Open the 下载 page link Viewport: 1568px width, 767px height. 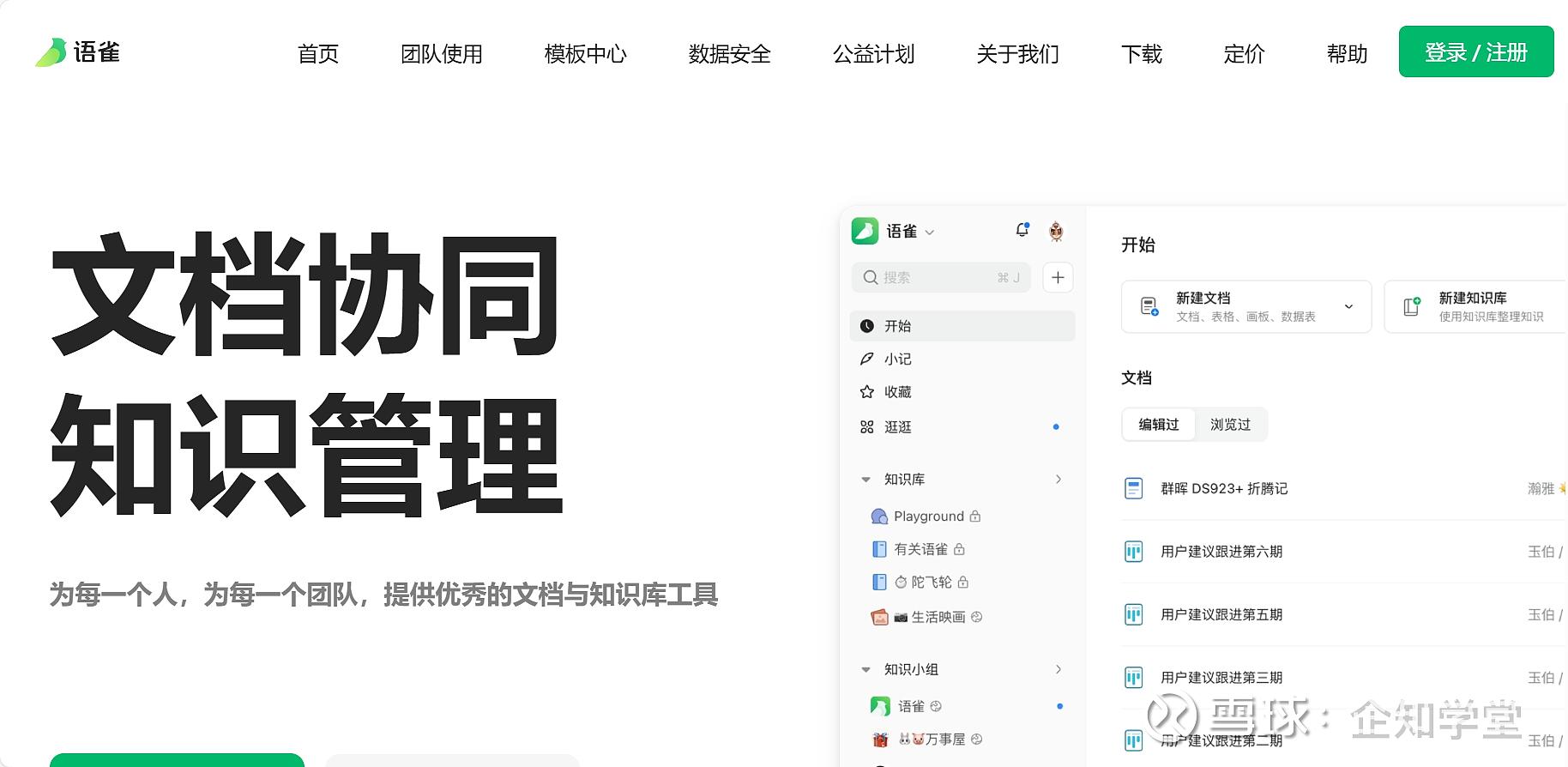(1142, 54)
